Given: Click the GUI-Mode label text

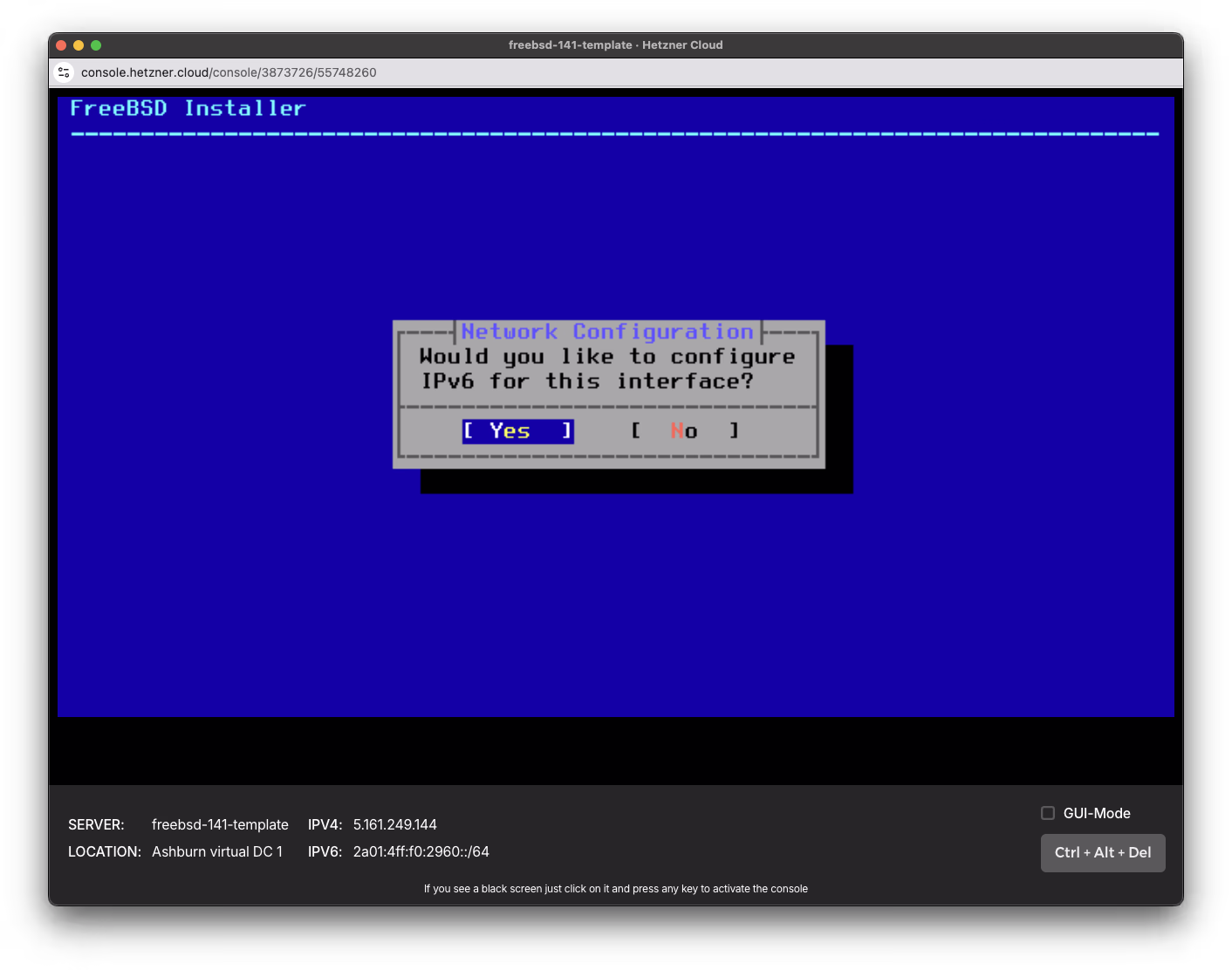Looking at the screenshot, I should pyautogui.click(x=1097, y=812).
